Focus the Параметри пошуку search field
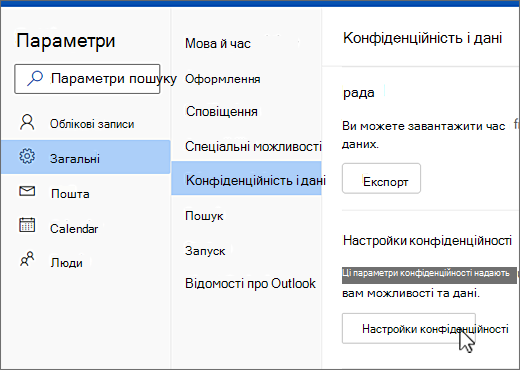This screenshot has height=370, width=520. [87, 79]
